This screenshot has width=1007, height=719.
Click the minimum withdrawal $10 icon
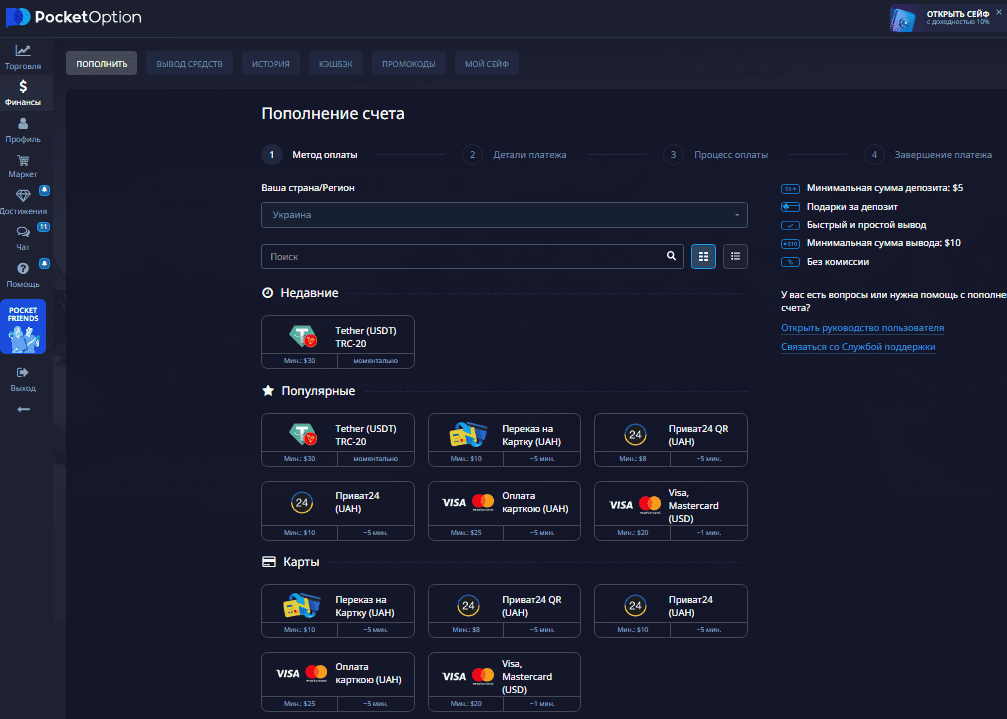(x=790, y=243)
